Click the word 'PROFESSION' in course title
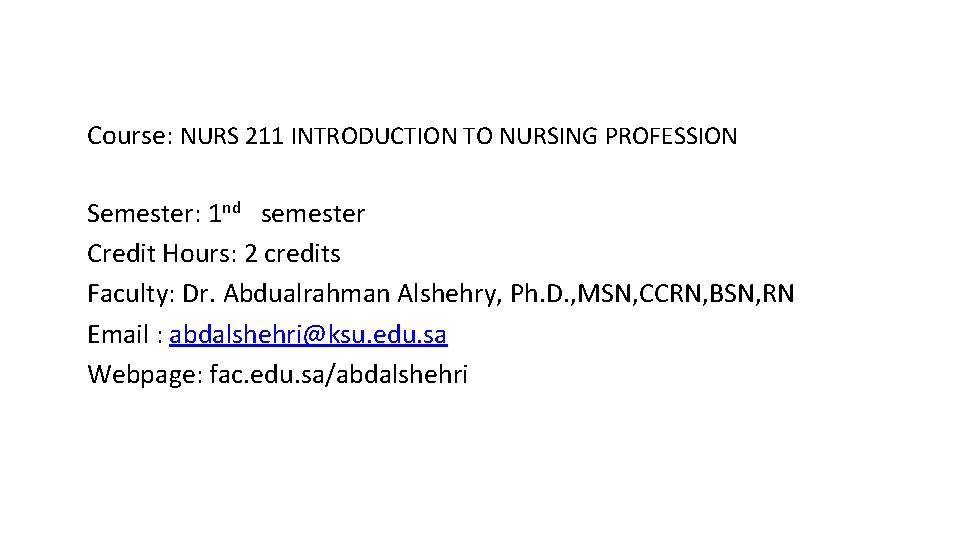Screen dimensions: 960x540 (673, 136)
